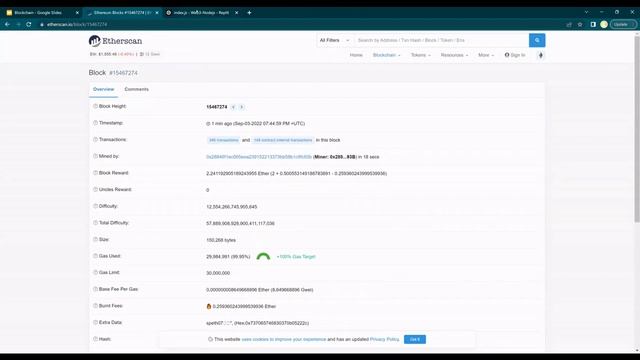Click help icon beside Extra Data
This screenshot has height=360, width=640.
pyautogui.click(x=96, y=322)
